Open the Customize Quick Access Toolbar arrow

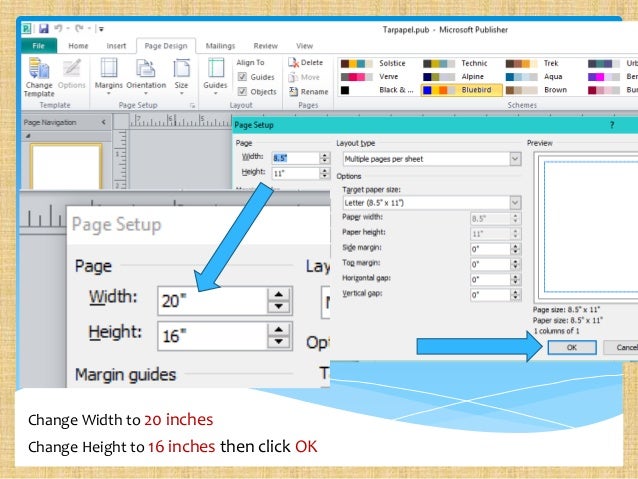coord(101,29)
